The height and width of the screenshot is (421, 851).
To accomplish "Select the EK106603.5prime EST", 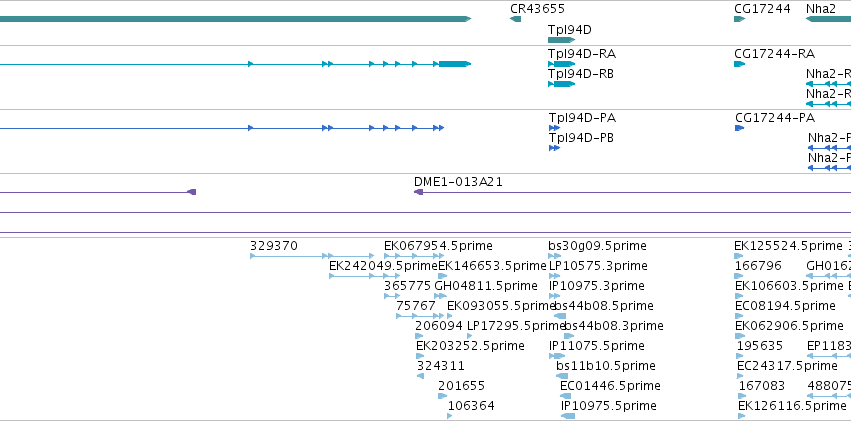I will [739, 296].
